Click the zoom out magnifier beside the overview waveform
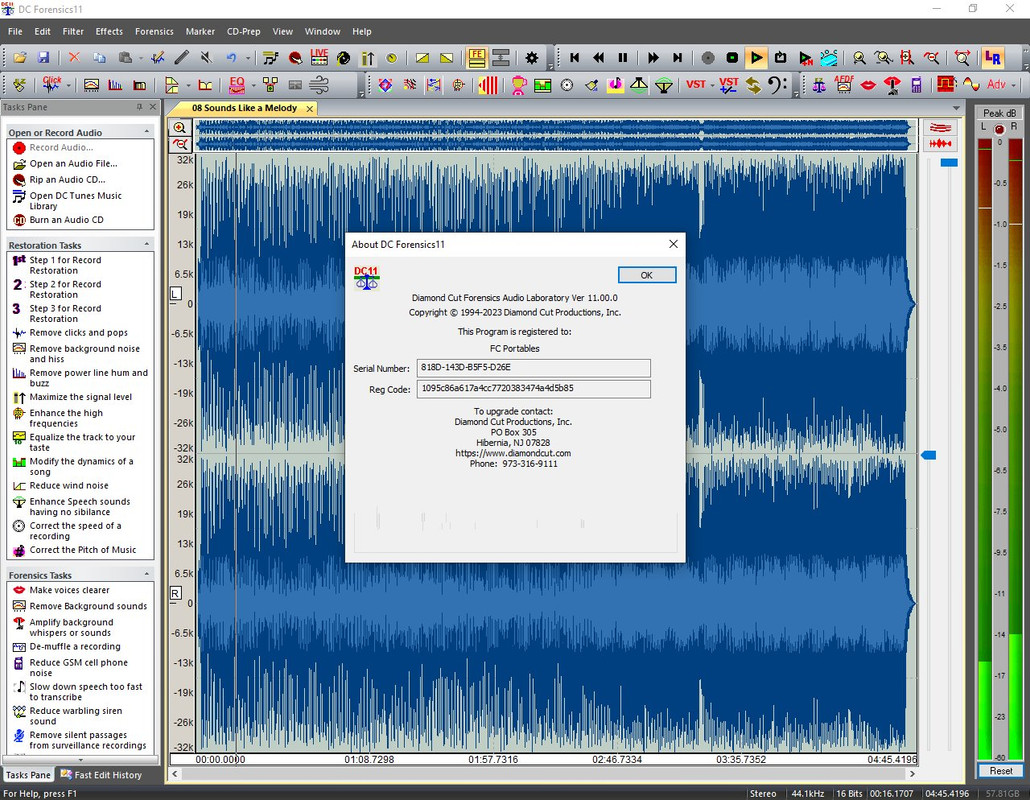 179,144
